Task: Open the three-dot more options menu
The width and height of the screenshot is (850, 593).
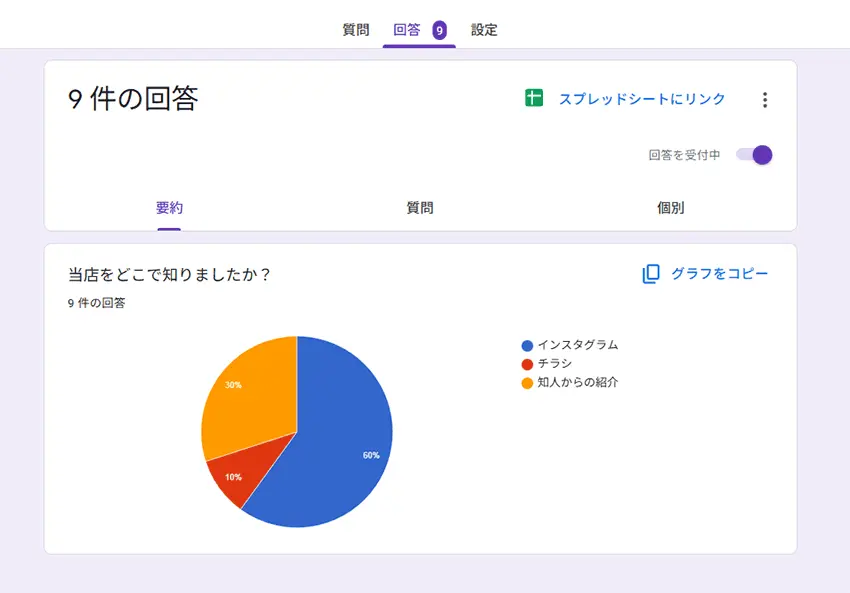Action: 765,100
